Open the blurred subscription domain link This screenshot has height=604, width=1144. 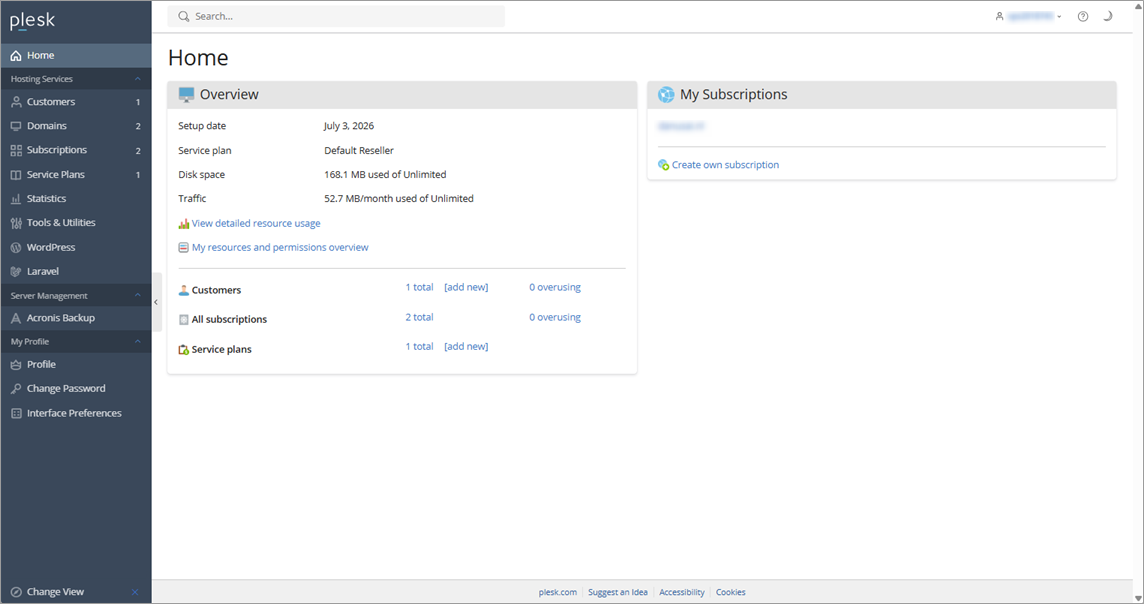coord(681,126)
